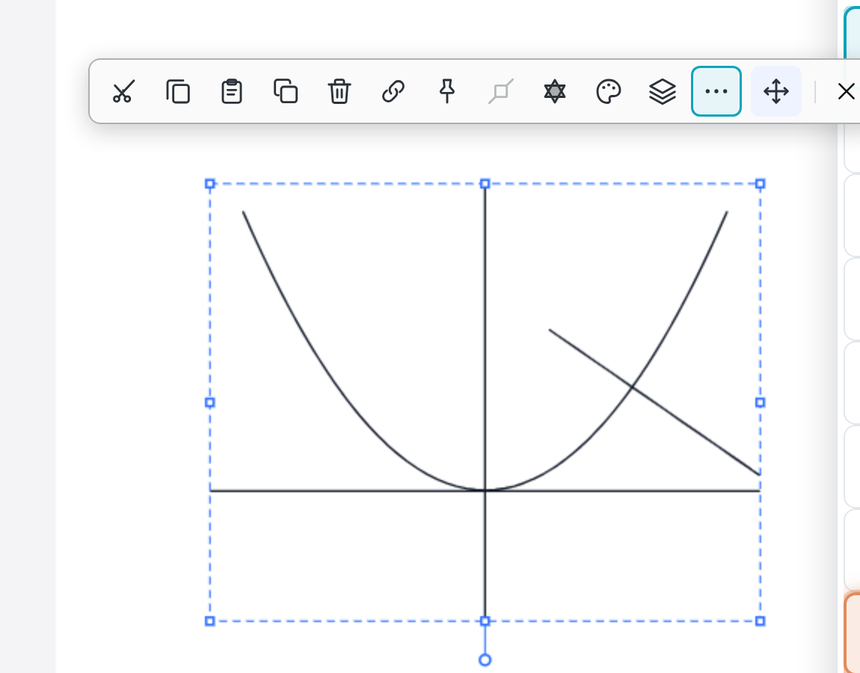Copy the selected graph shape

pyautogui.click(x=178, y=92)
